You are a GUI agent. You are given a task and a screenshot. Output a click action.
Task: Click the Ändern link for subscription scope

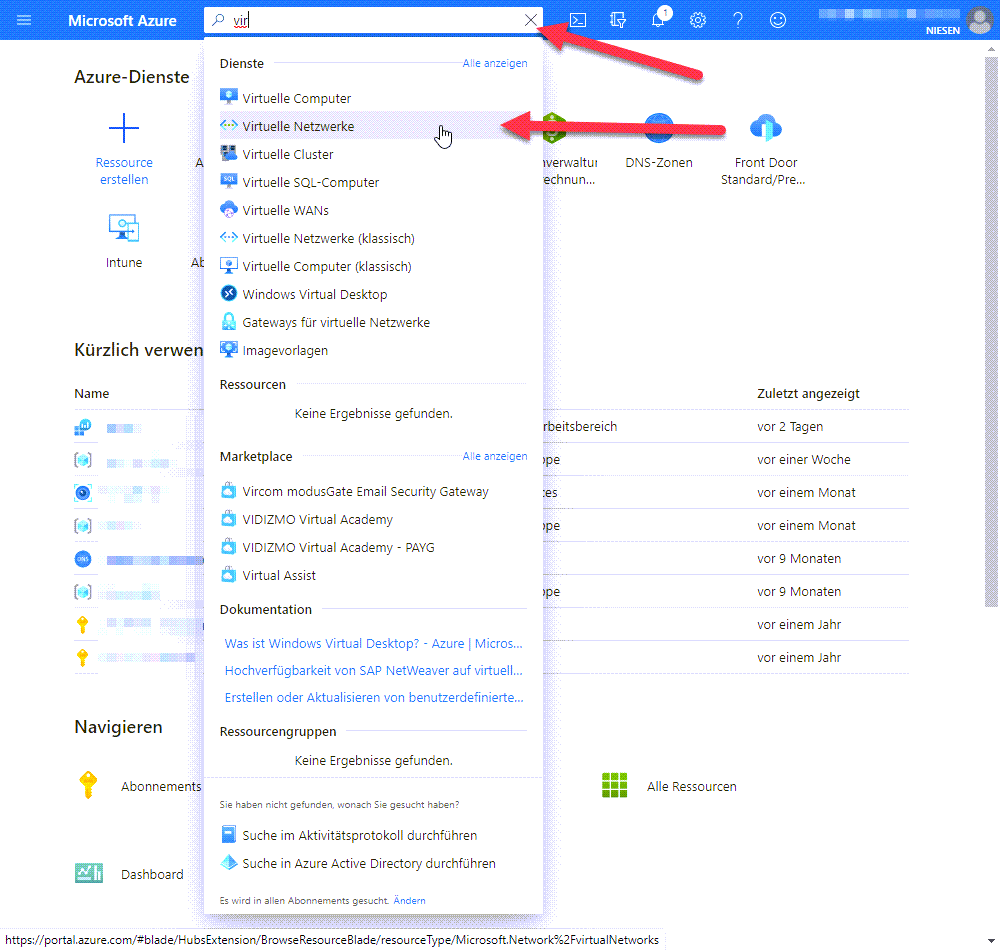(409, 901)
